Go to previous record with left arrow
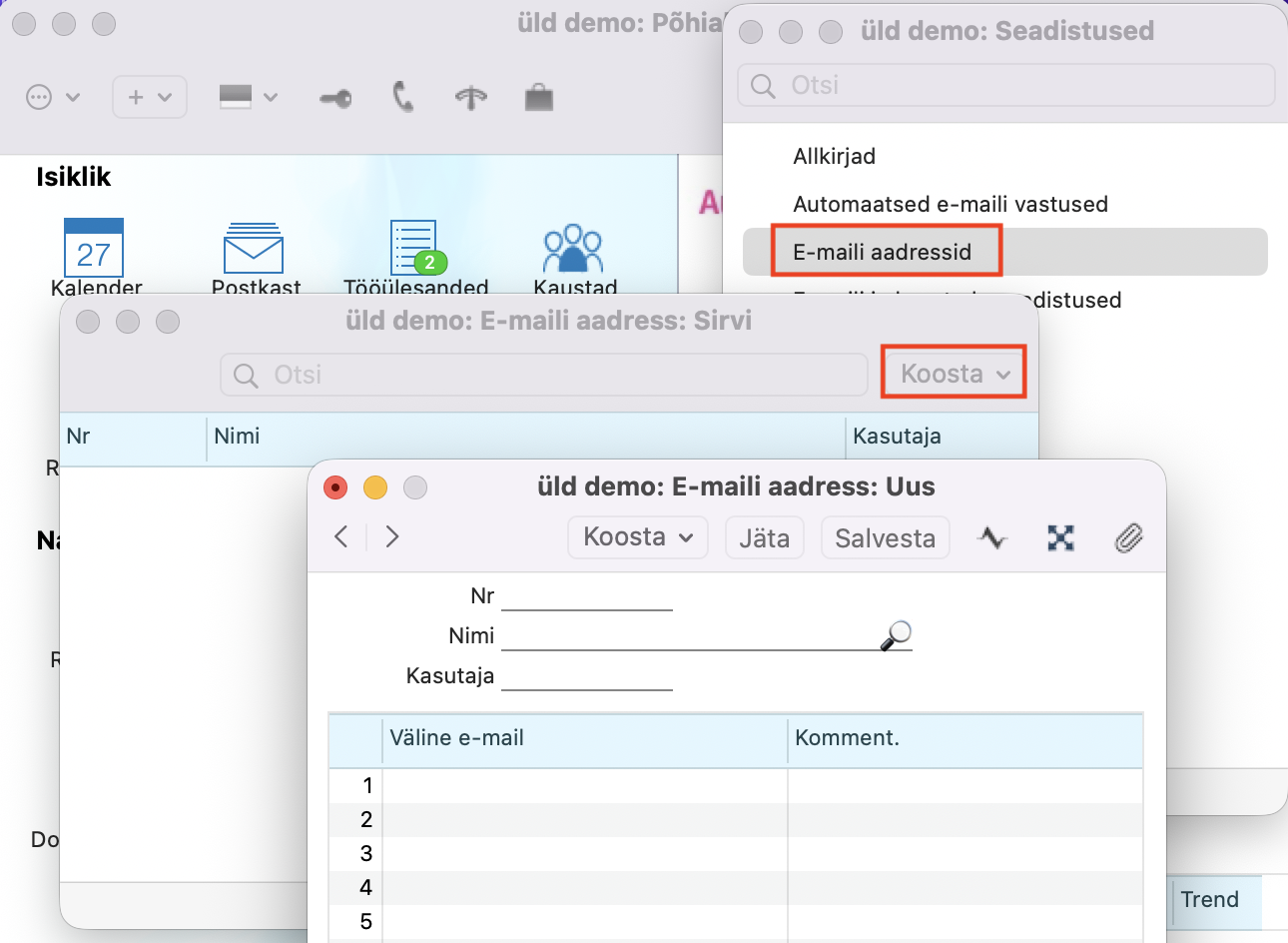Screen dimensions: 1288x943 pyautogui.click(x=341, y=537)
